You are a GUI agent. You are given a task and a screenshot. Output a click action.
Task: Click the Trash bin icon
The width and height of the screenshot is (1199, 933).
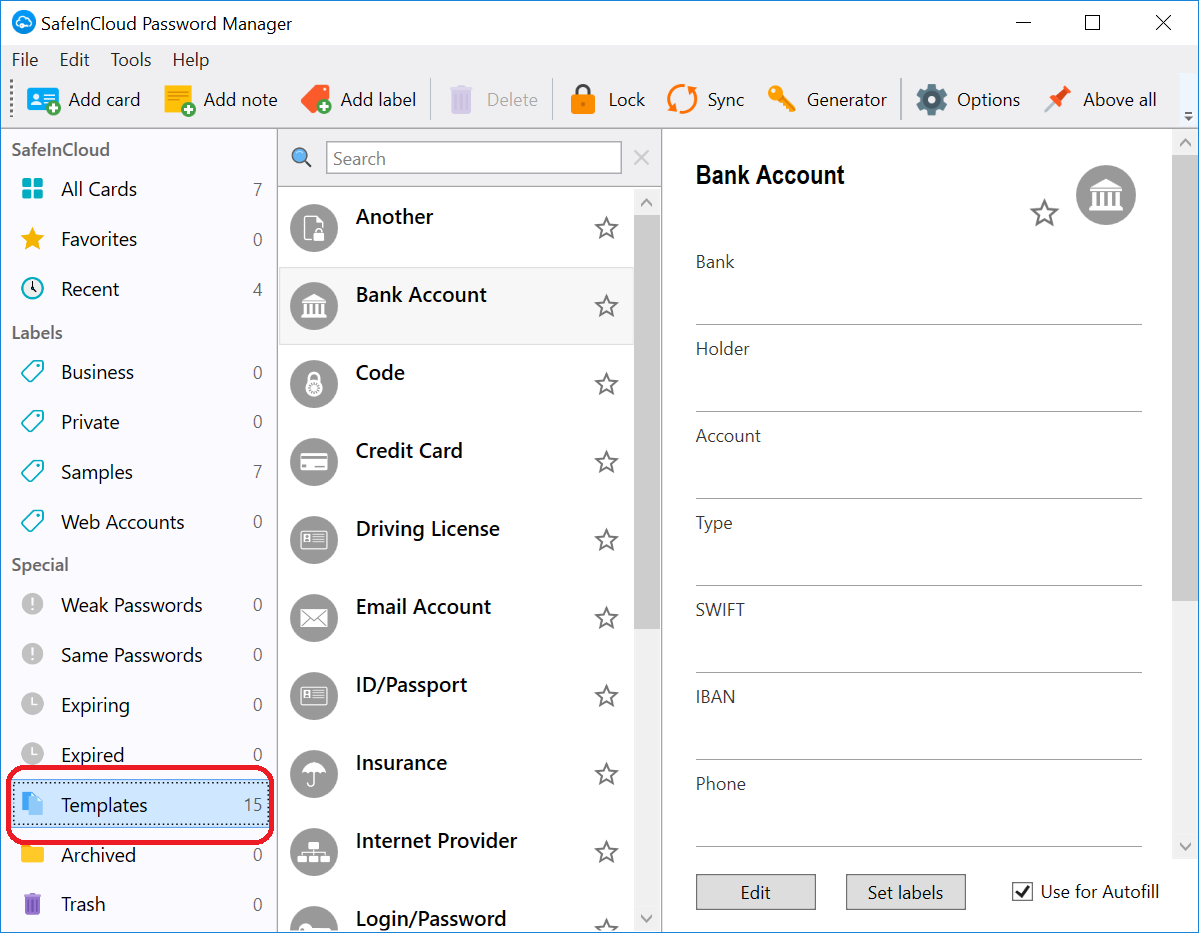coord(33,904)
